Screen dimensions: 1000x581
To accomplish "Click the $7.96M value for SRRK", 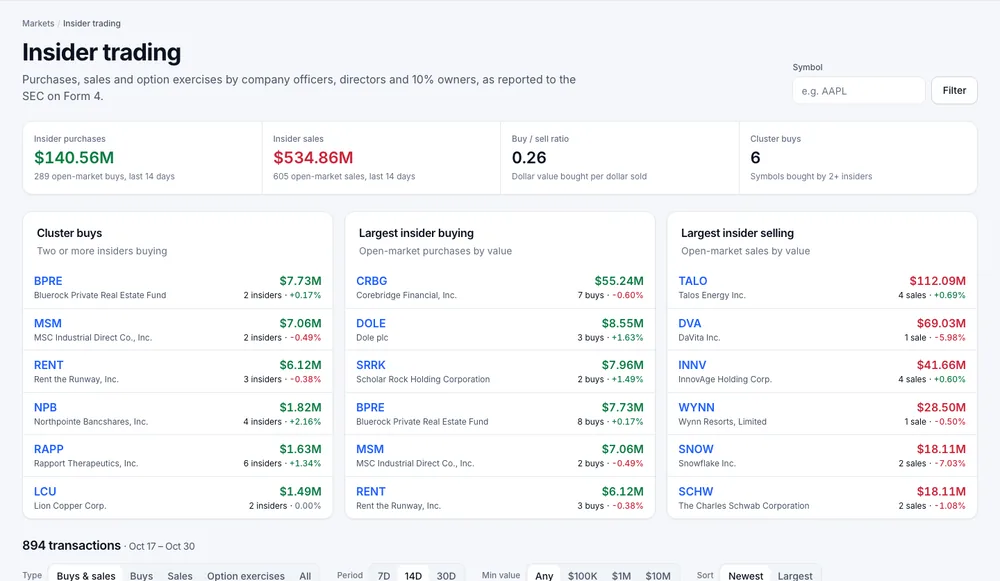I will (x=622, y=365).
